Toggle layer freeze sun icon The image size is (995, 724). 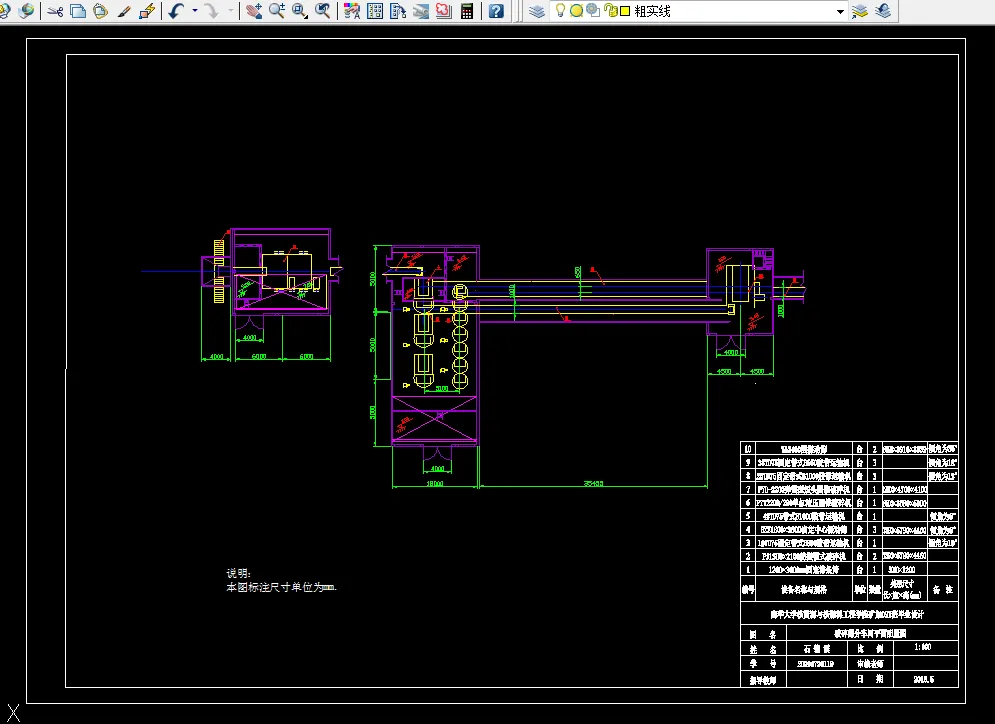coord(576,11)
